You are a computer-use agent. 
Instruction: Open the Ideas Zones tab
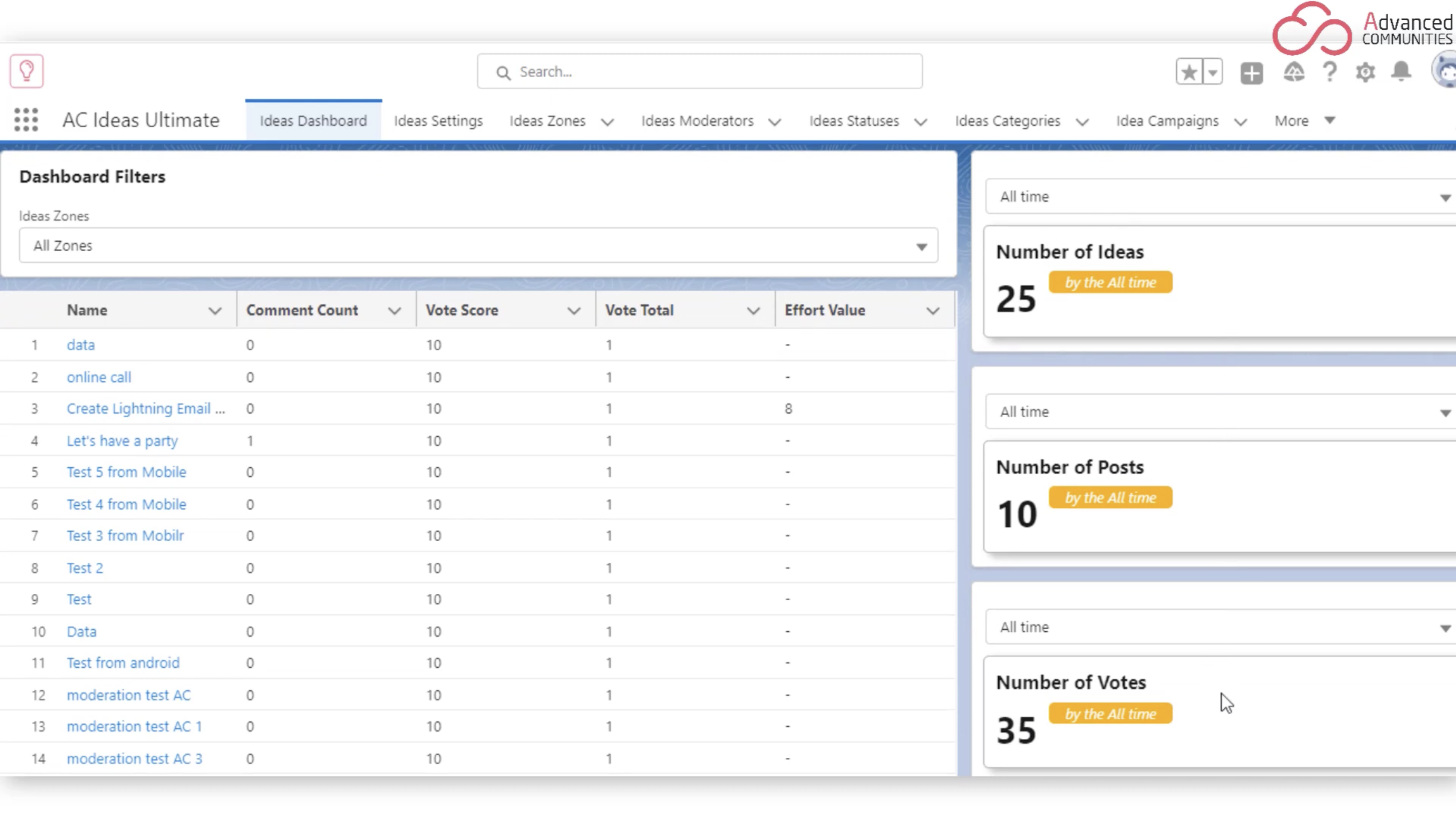pos(547,120)
